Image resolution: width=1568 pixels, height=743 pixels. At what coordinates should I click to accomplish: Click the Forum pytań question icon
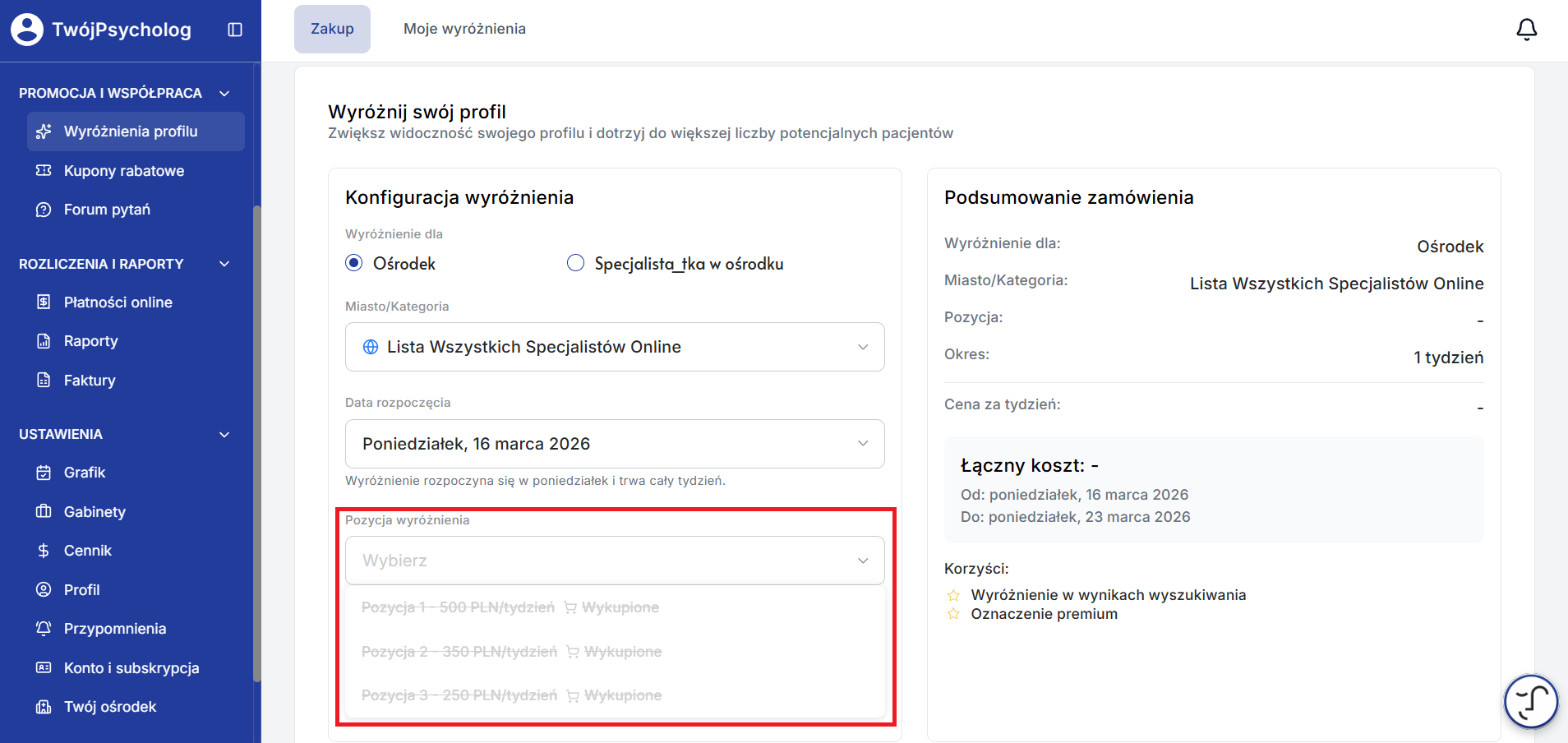click(x=44, y=210)
